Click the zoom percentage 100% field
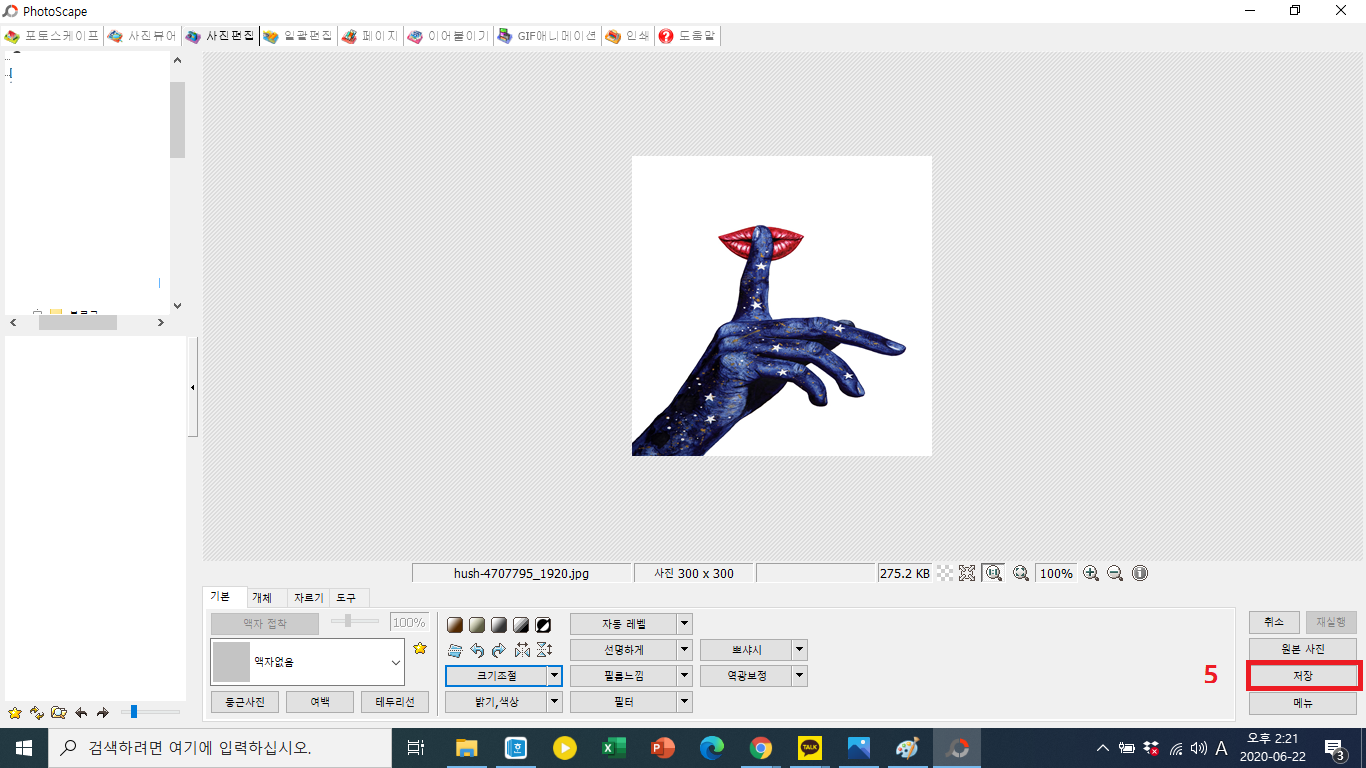 click(x=1056, y=573)
